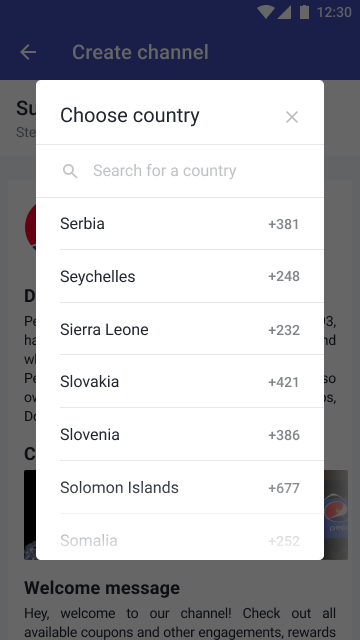
Task: Tap the battery status icon
Action: pyautogui.click(x=304, y=12)
